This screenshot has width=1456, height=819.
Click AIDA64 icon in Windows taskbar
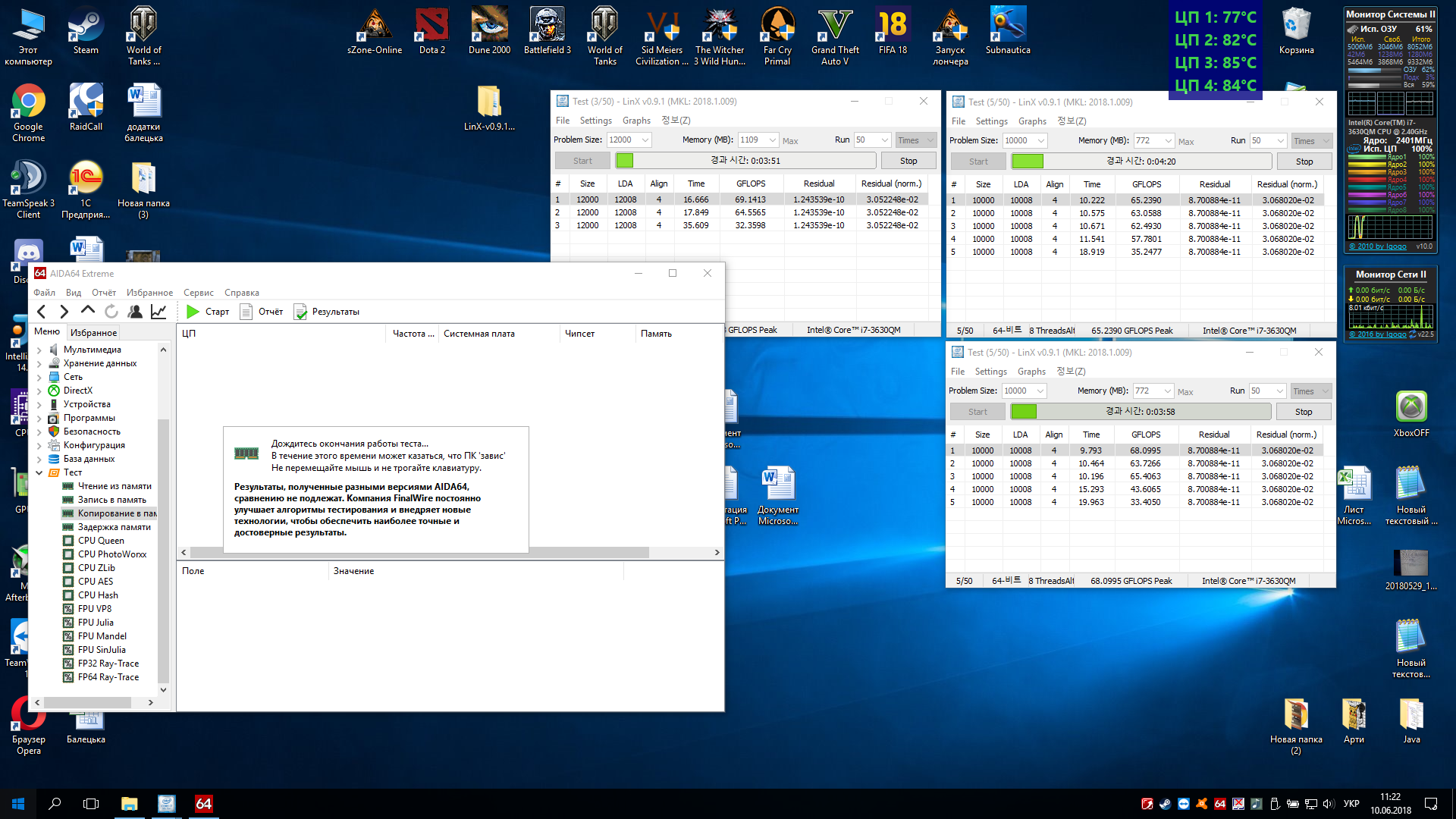coord(204,804)
